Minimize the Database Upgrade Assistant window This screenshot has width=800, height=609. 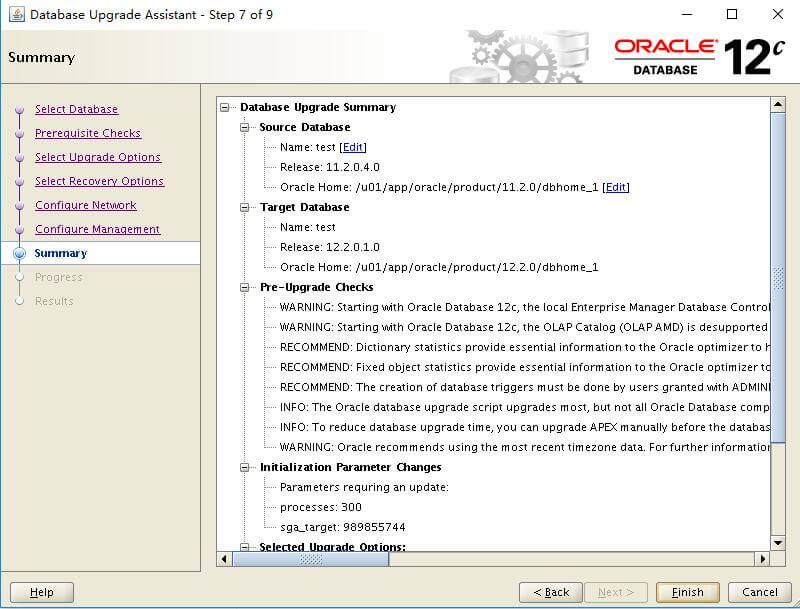coord(687,14)
